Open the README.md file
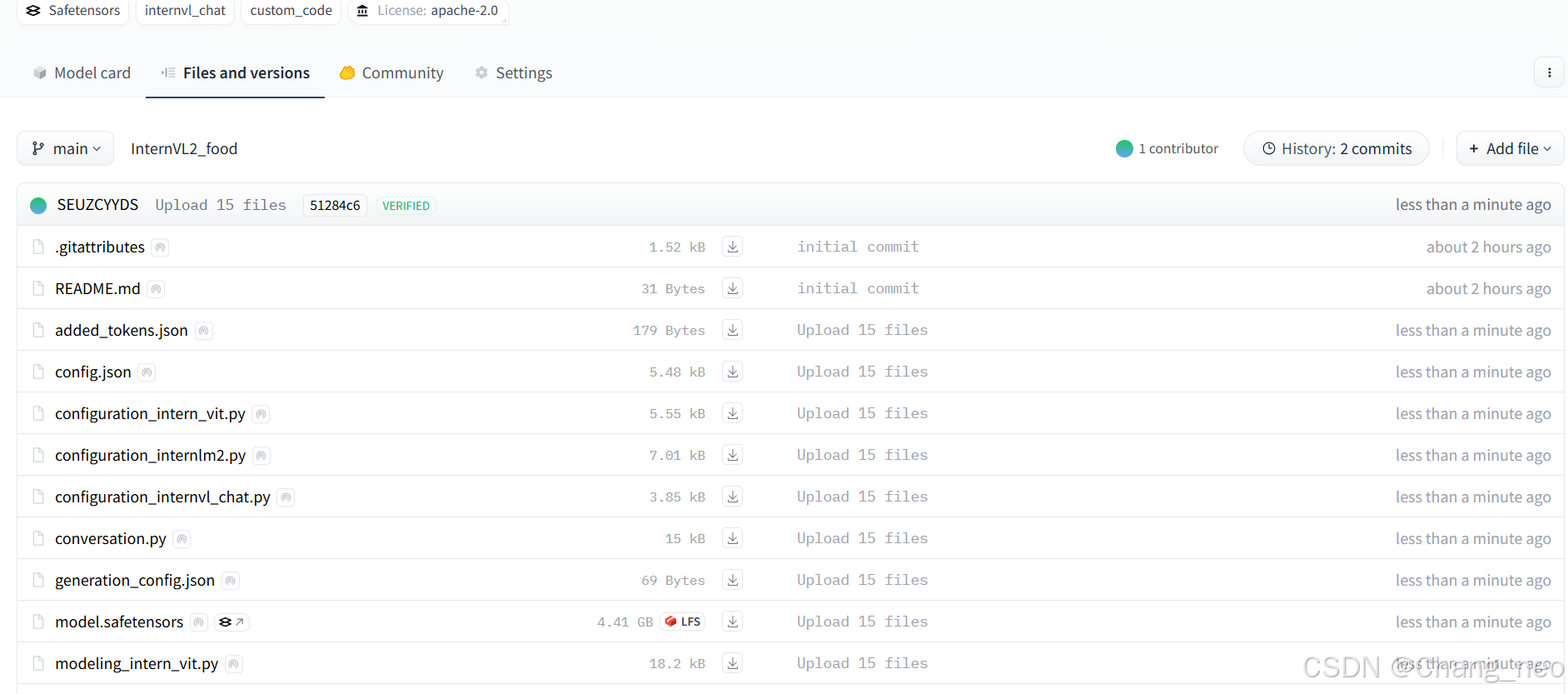This screenshot has width=1568, height=694. coord(97,288)
